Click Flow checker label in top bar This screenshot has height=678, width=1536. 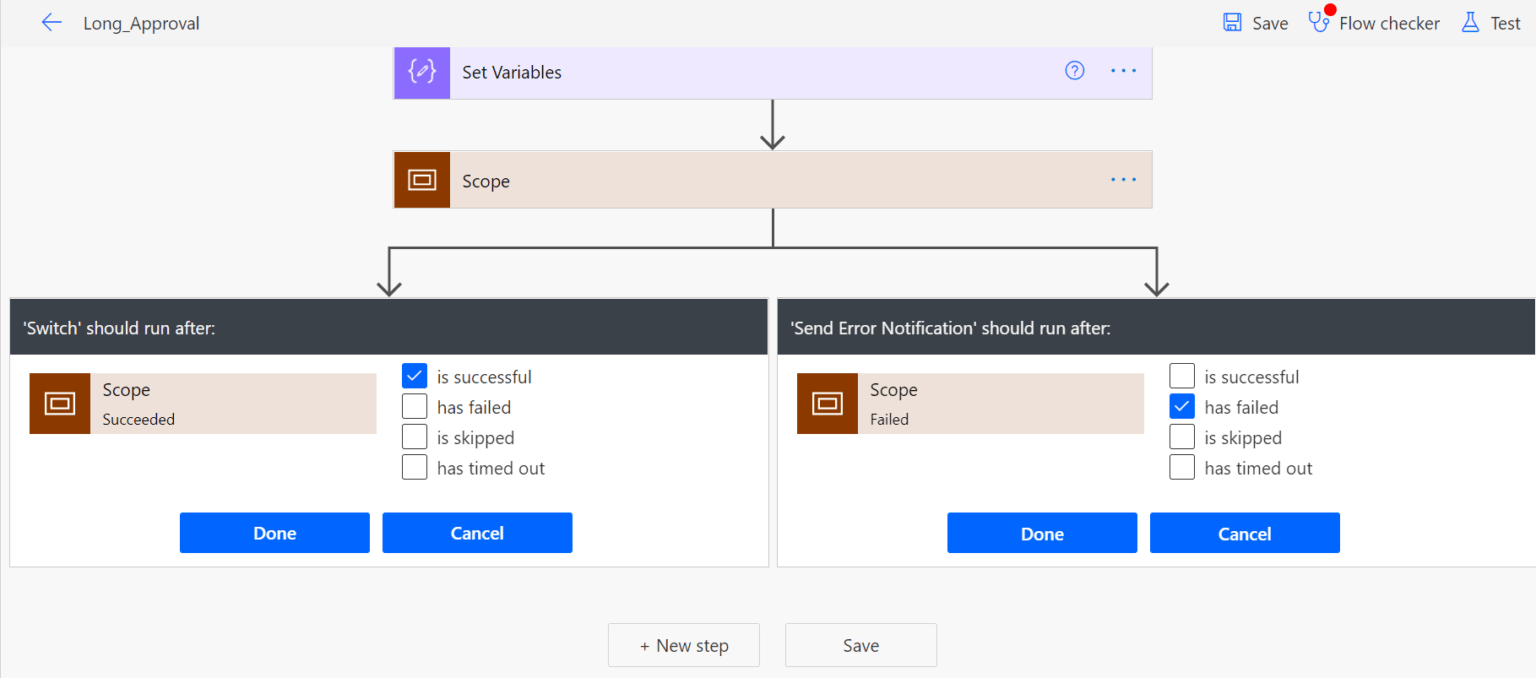click(1389, 24)
